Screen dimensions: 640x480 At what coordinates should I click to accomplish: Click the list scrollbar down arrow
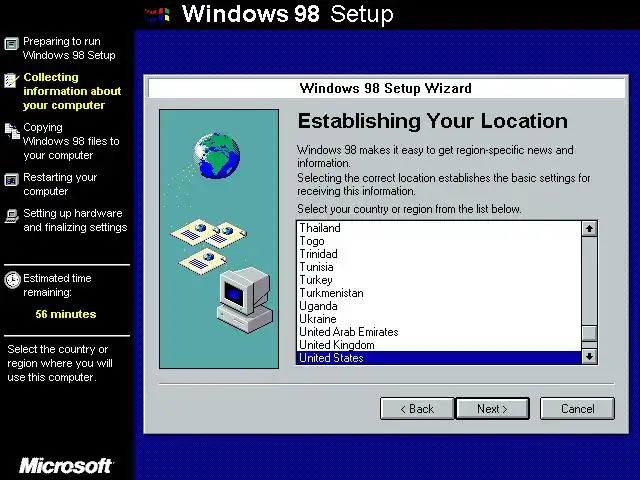click(x=589, y=356)
